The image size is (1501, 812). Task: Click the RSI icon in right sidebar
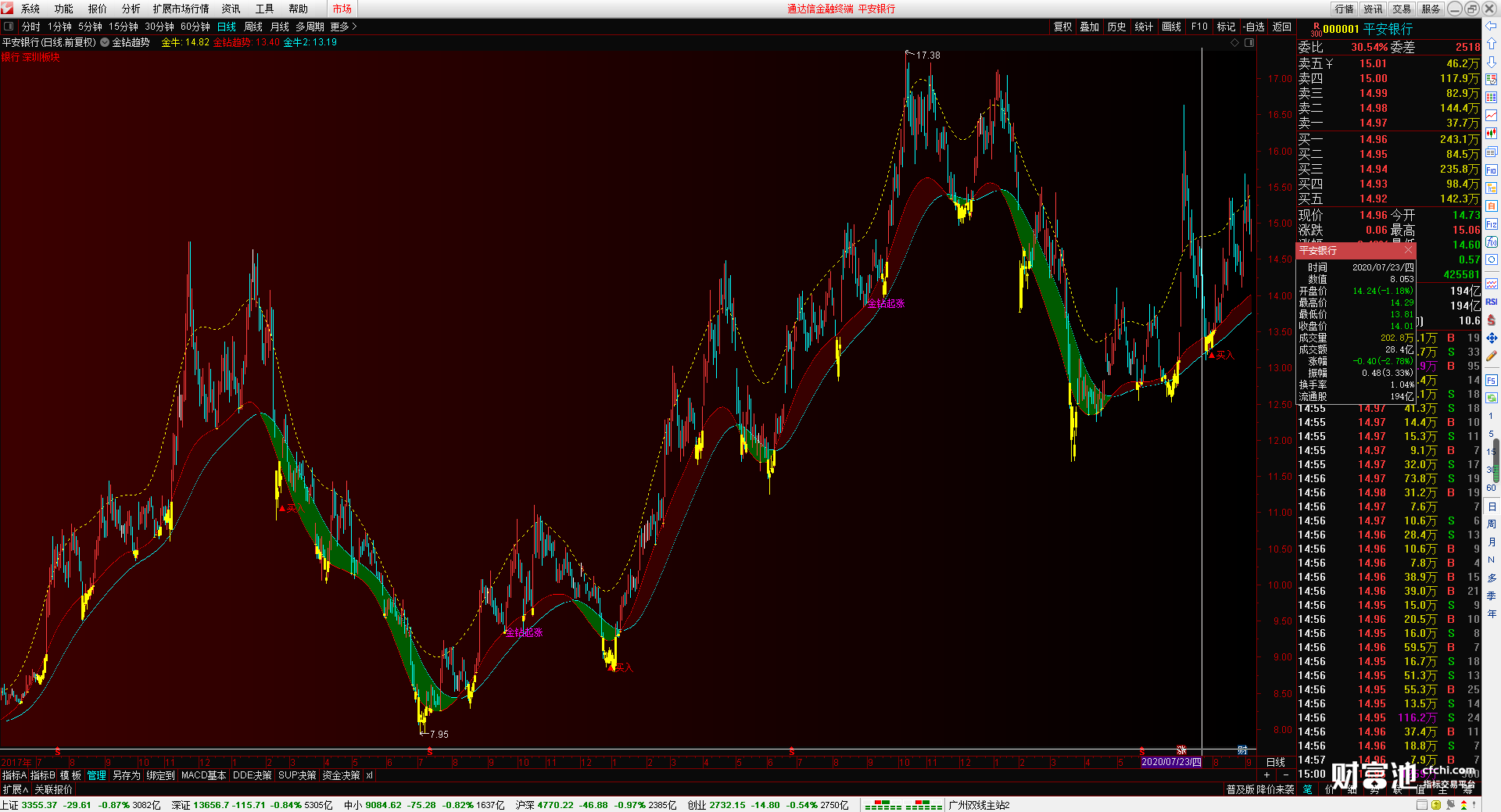click(x=1491, y=302)
